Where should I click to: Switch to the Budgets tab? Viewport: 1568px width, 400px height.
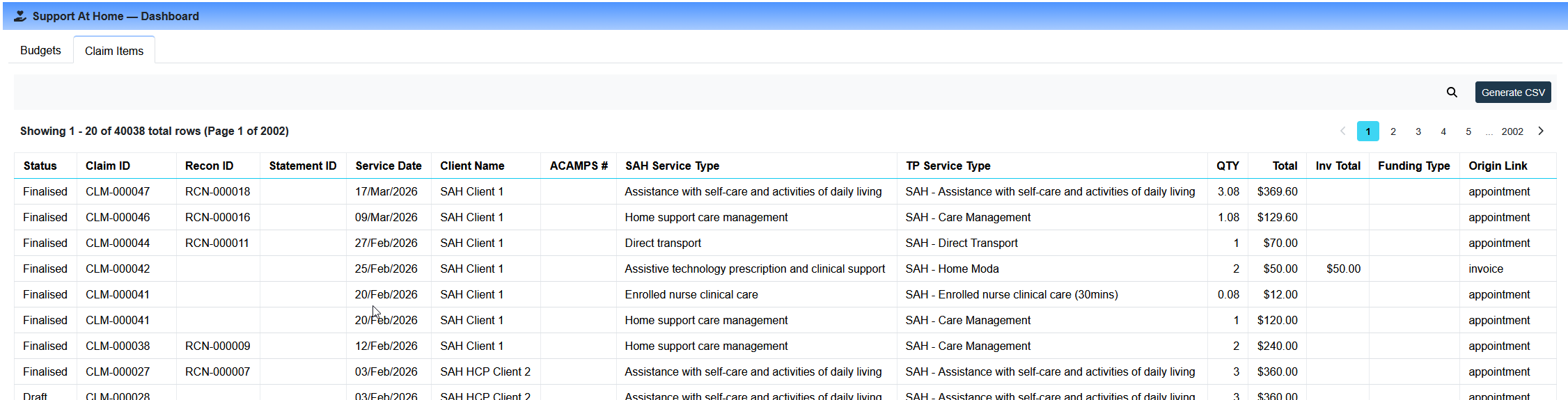click(x=40, y=50)
